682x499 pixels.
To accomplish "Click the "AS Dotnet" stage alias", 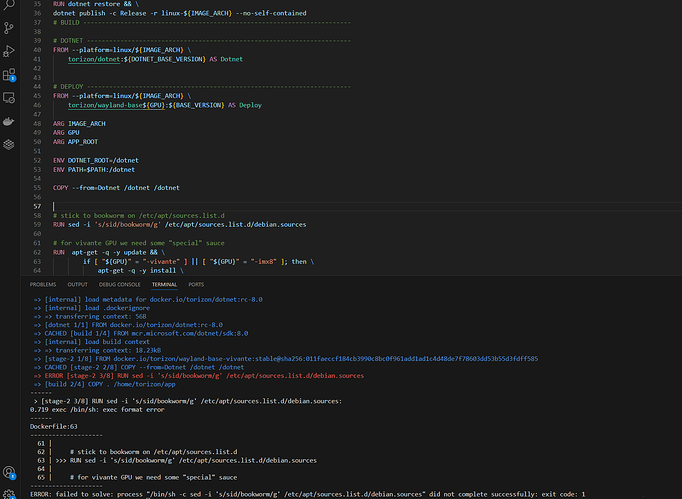I will pyautogui.click(x=226, y=59).
